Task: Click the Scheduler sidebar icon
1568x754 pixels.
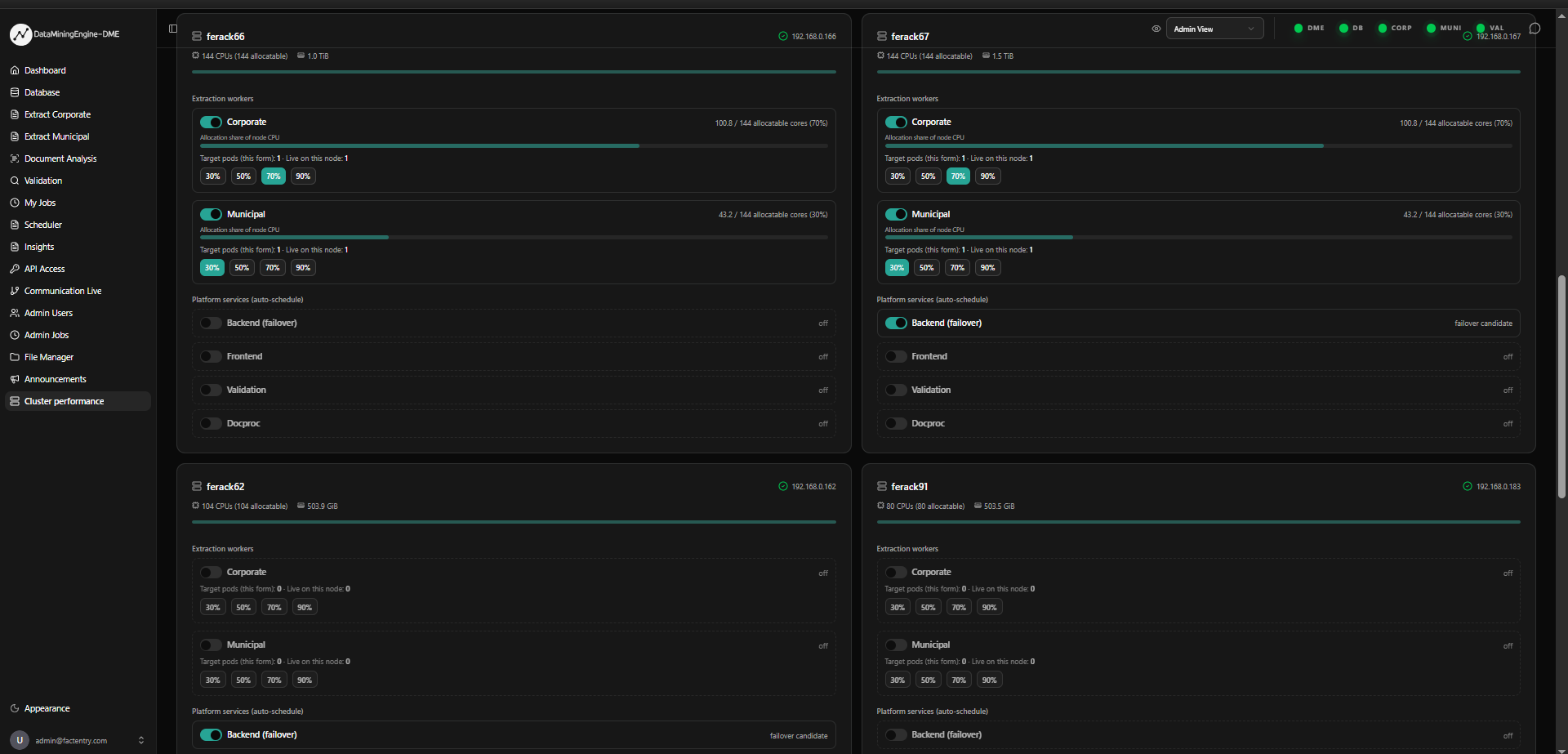Action: (15, 225)
